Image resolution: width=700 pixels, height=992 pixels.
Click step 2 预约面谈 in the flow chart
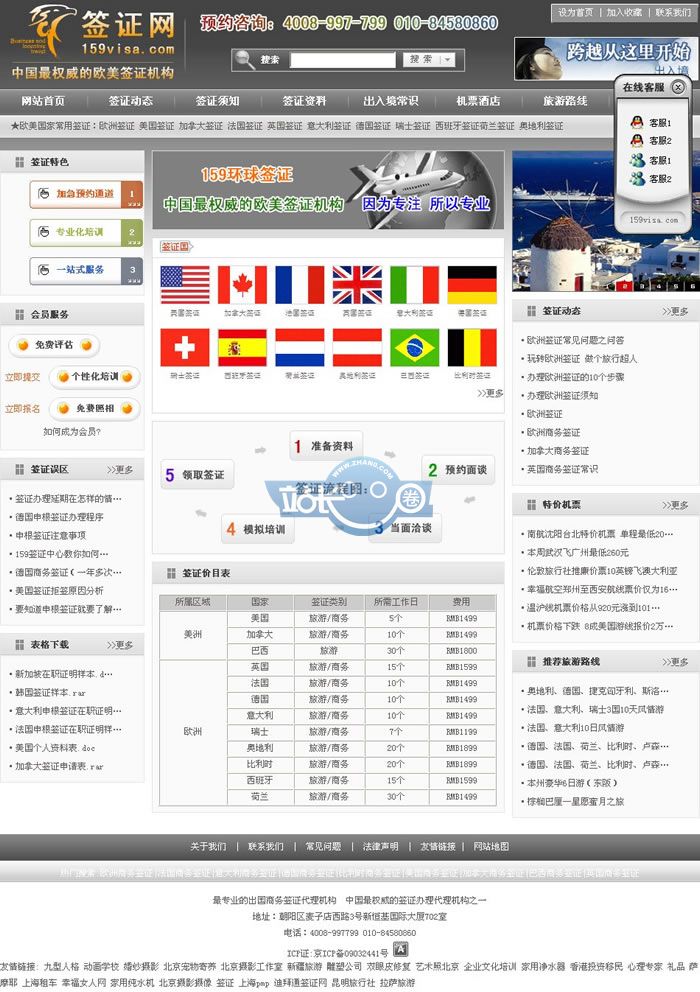pyautogui.click(x=458, y=469)
